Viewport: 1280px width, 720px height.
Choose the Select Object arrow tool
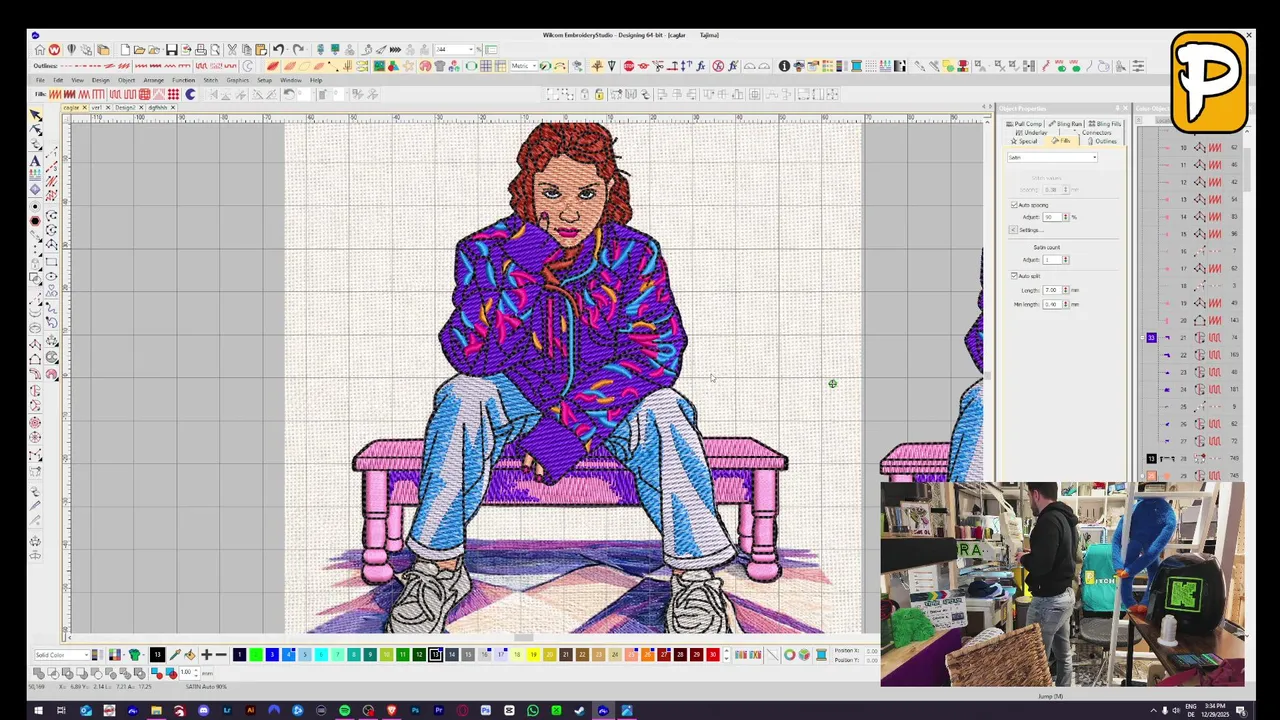point(36,116)
